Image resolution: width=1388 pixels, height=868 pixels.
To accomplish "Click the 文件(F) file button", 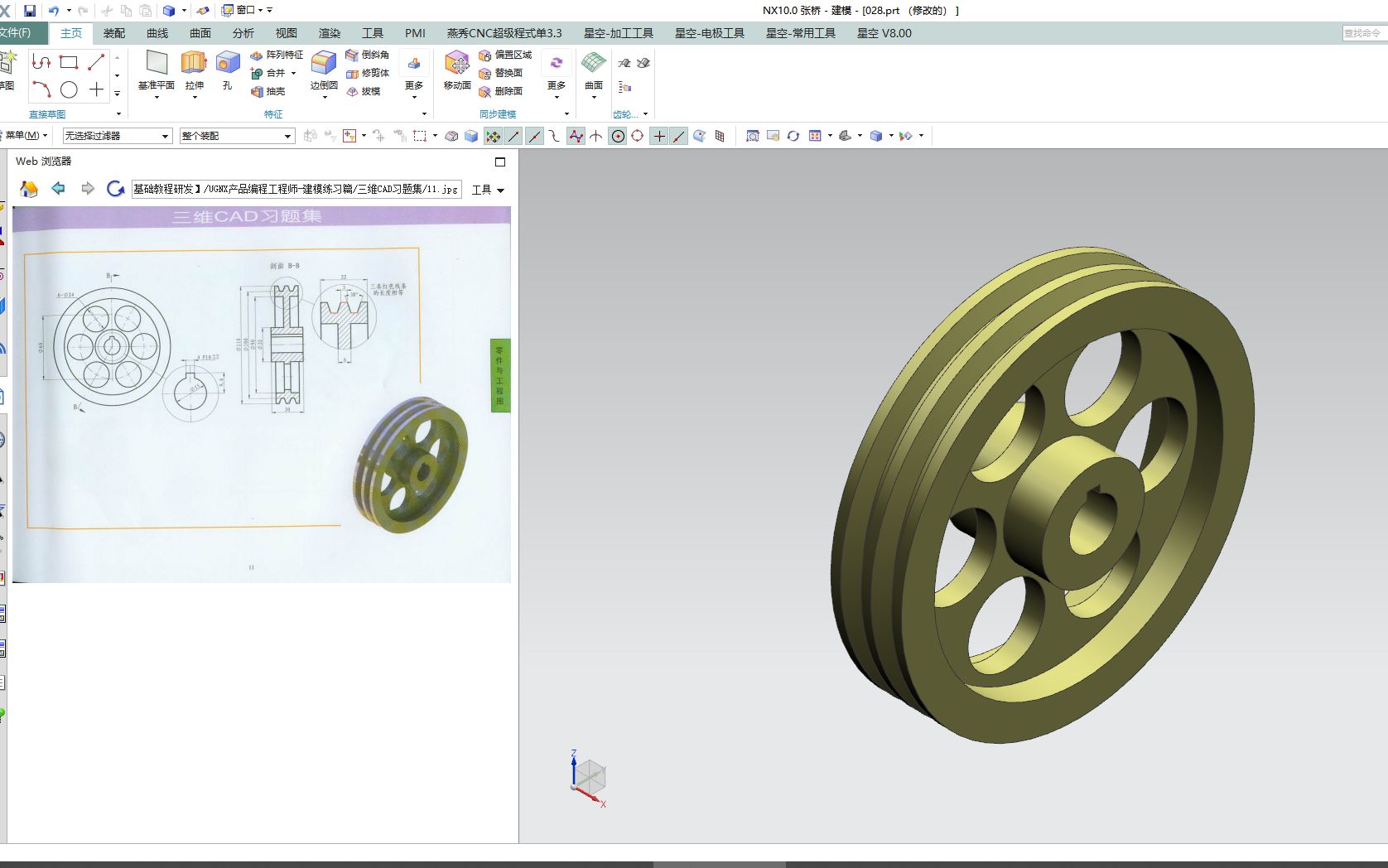I will point(15,33).
